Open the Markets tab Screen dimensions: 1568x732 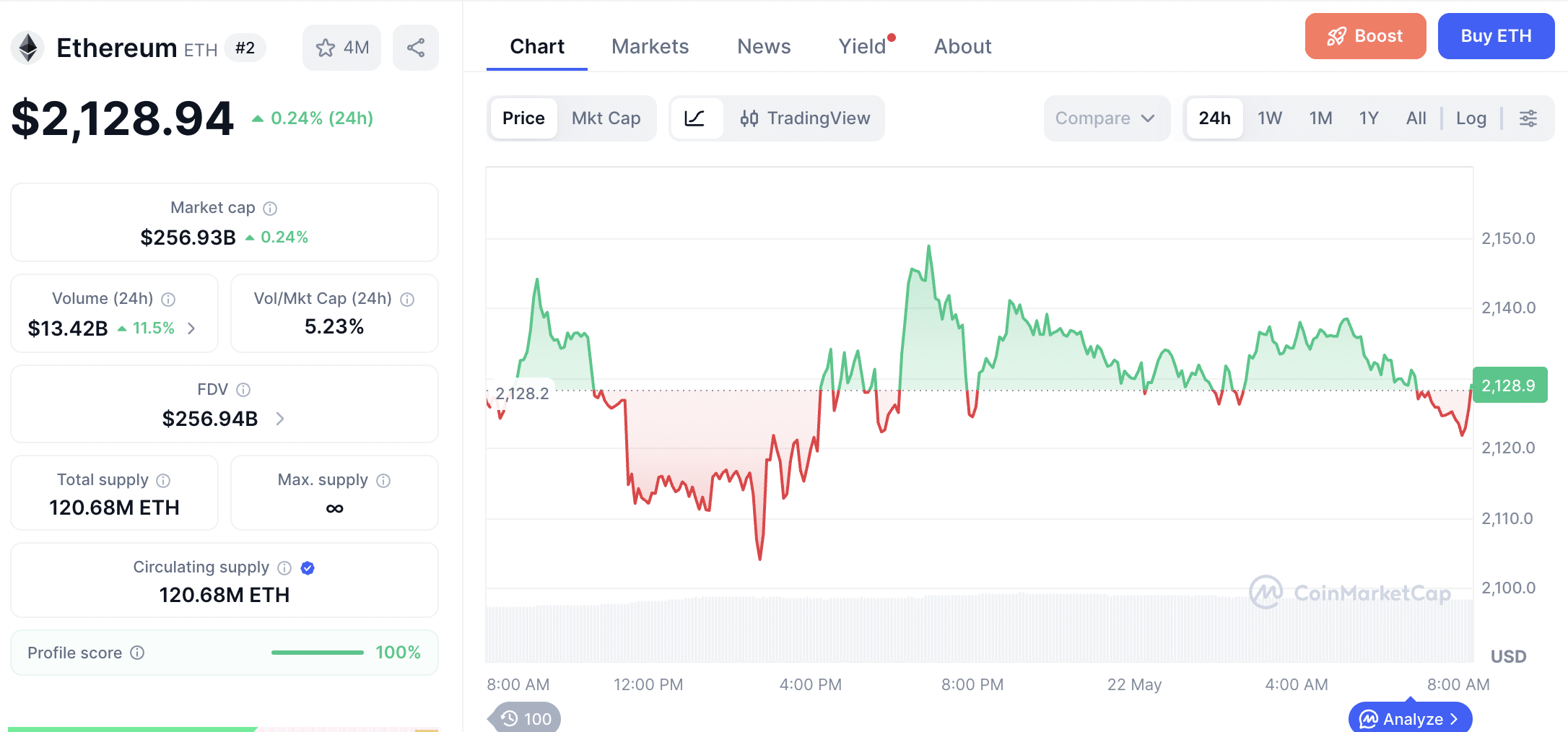click(650, 47)
